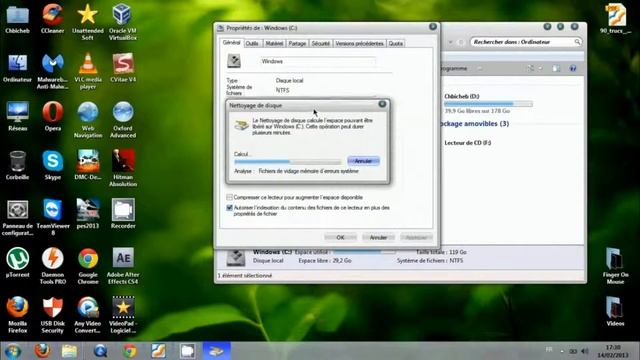Click OK in properties dialog

[x=340, y=237]
